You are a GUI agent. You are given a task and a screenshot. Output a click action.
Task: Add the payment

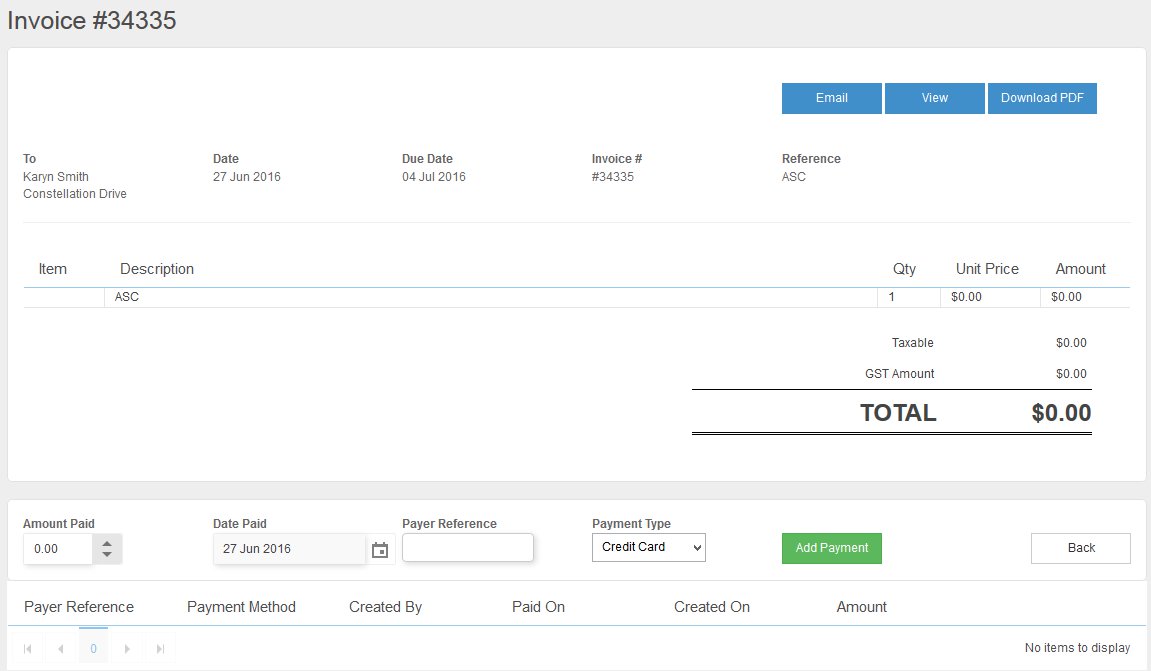click(x=831, y=548)
